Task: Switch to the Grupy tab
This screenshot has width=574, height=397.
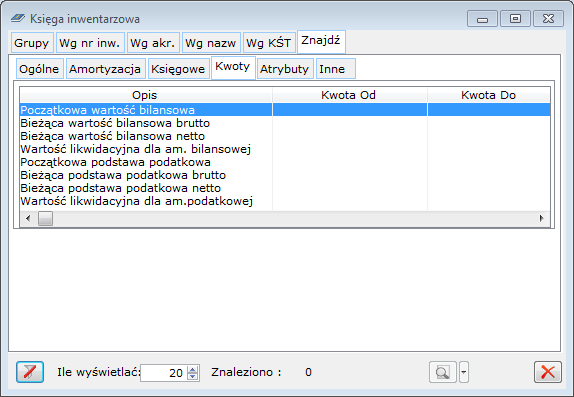Action: (32, 43)
